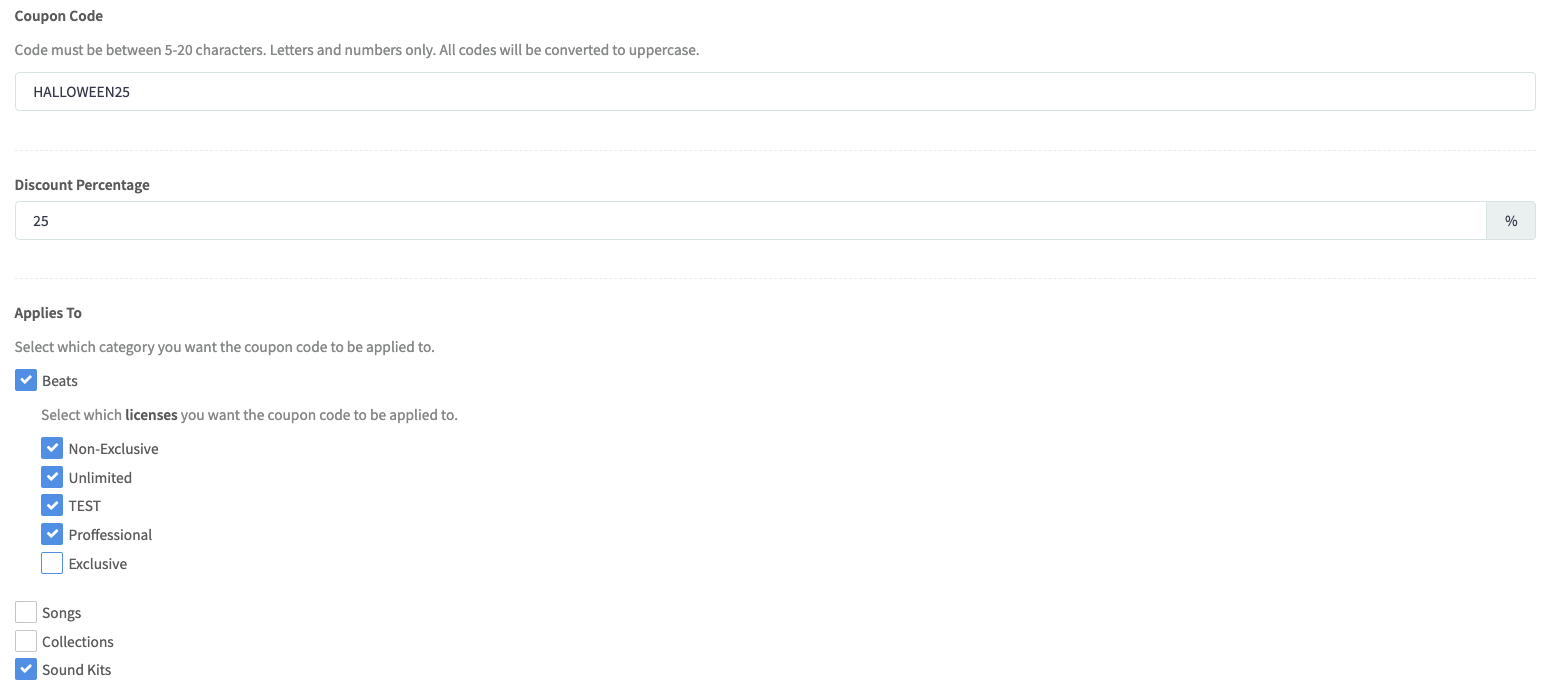This screenshot has height=688, width=1551.
Task: Click the Coupon Code field label
Action: coord(59,16)
